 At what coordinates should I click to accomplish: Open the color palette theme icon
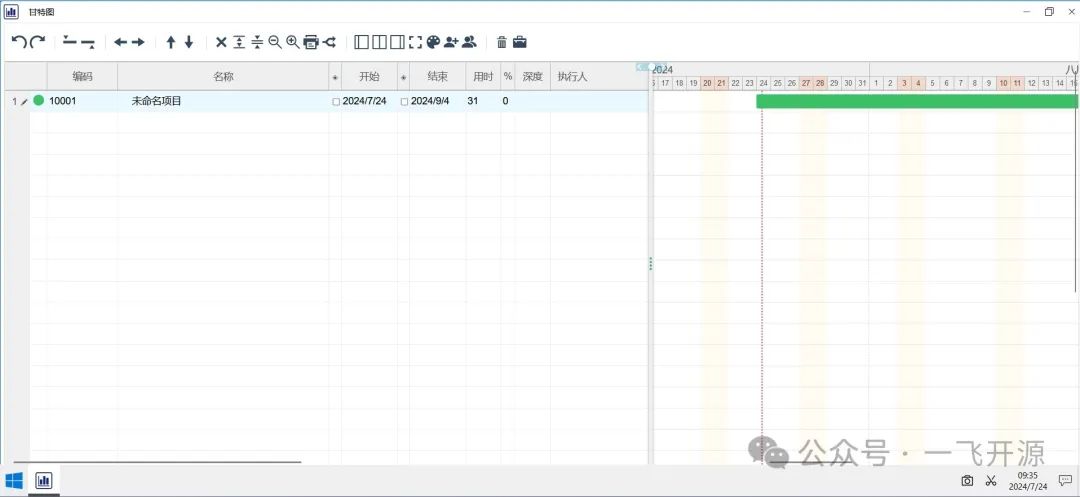point(433,42)
